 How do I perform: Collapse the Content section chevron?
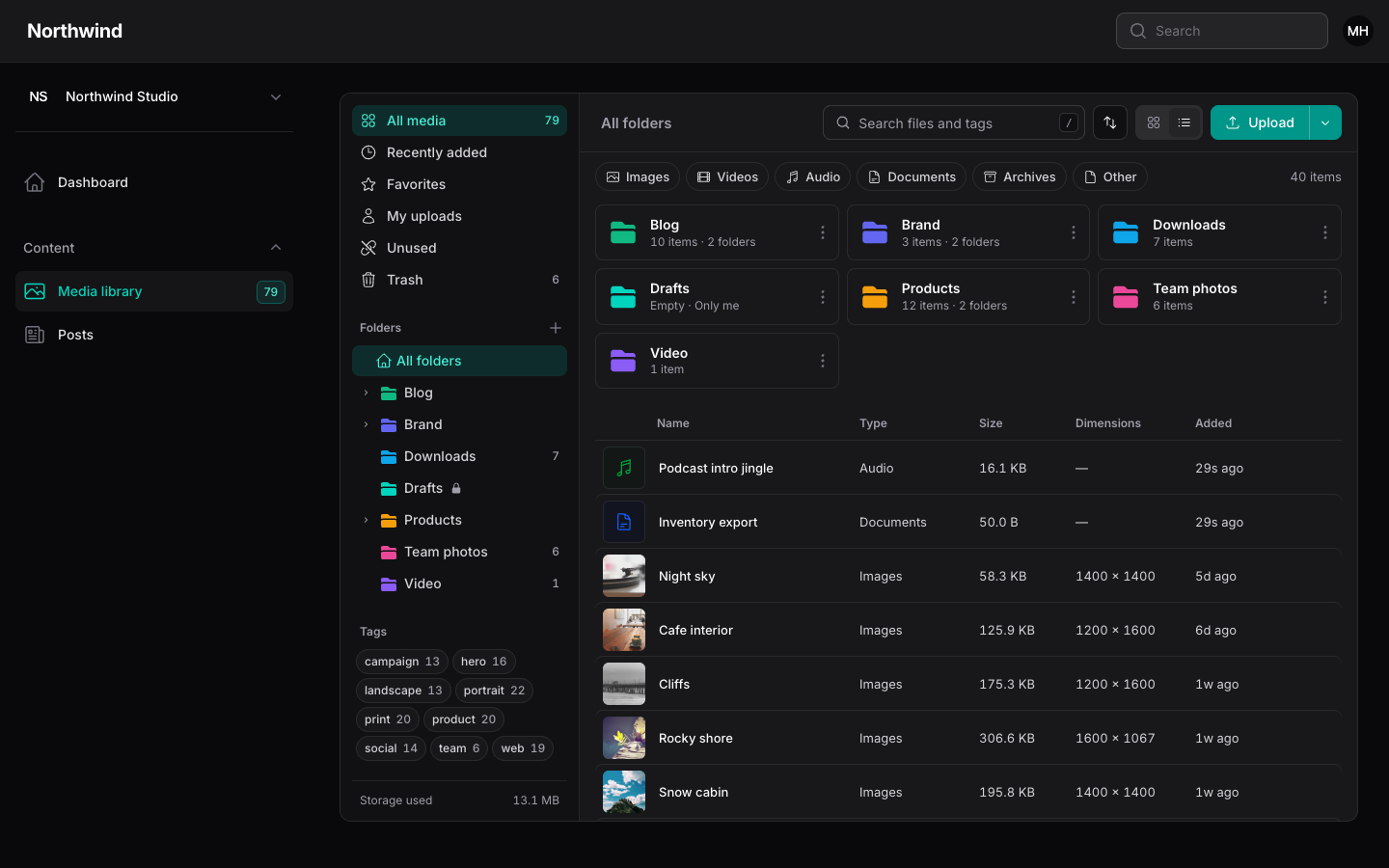276,248
